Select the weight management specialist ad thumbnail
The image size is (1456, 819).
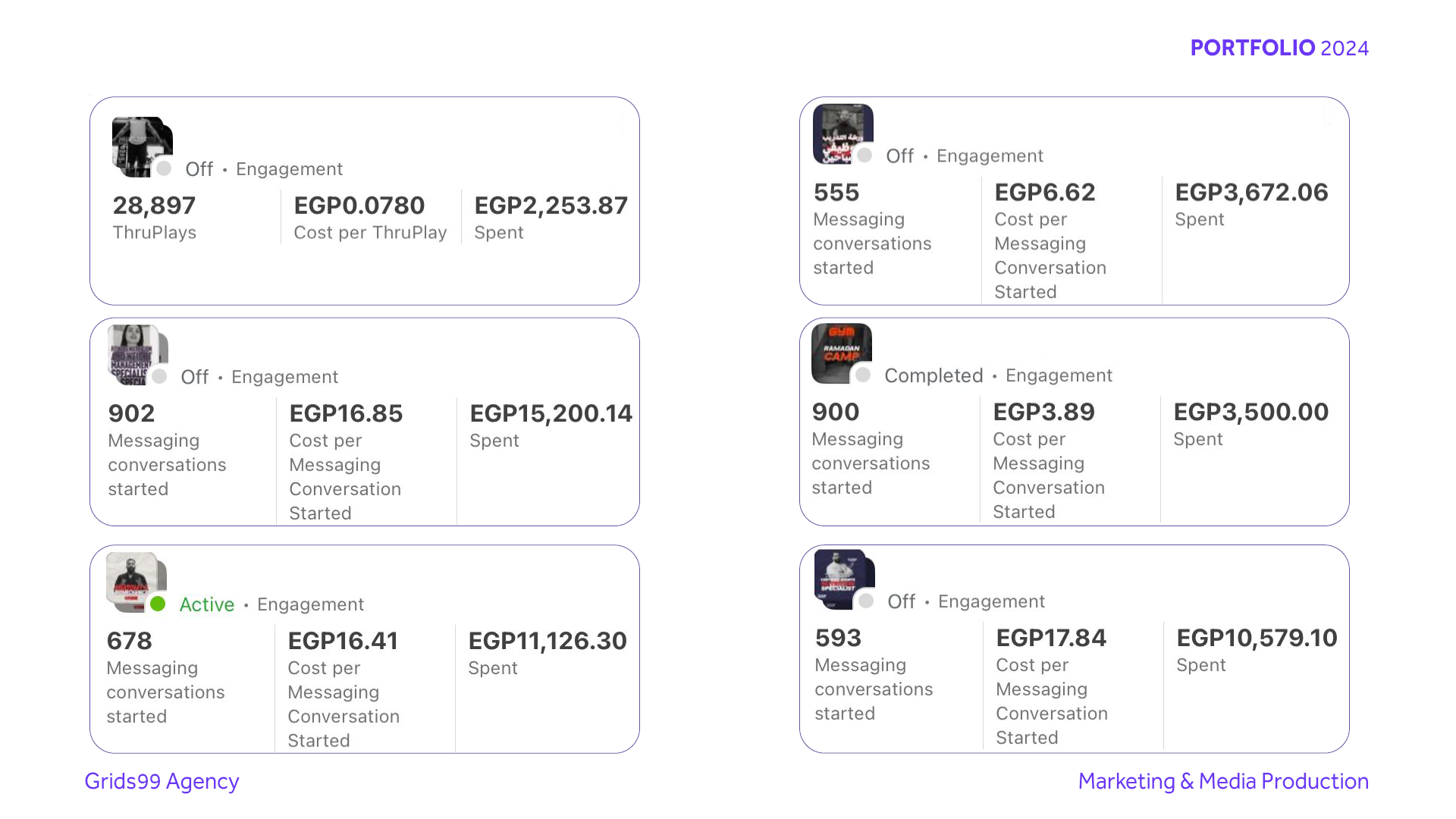136,354
